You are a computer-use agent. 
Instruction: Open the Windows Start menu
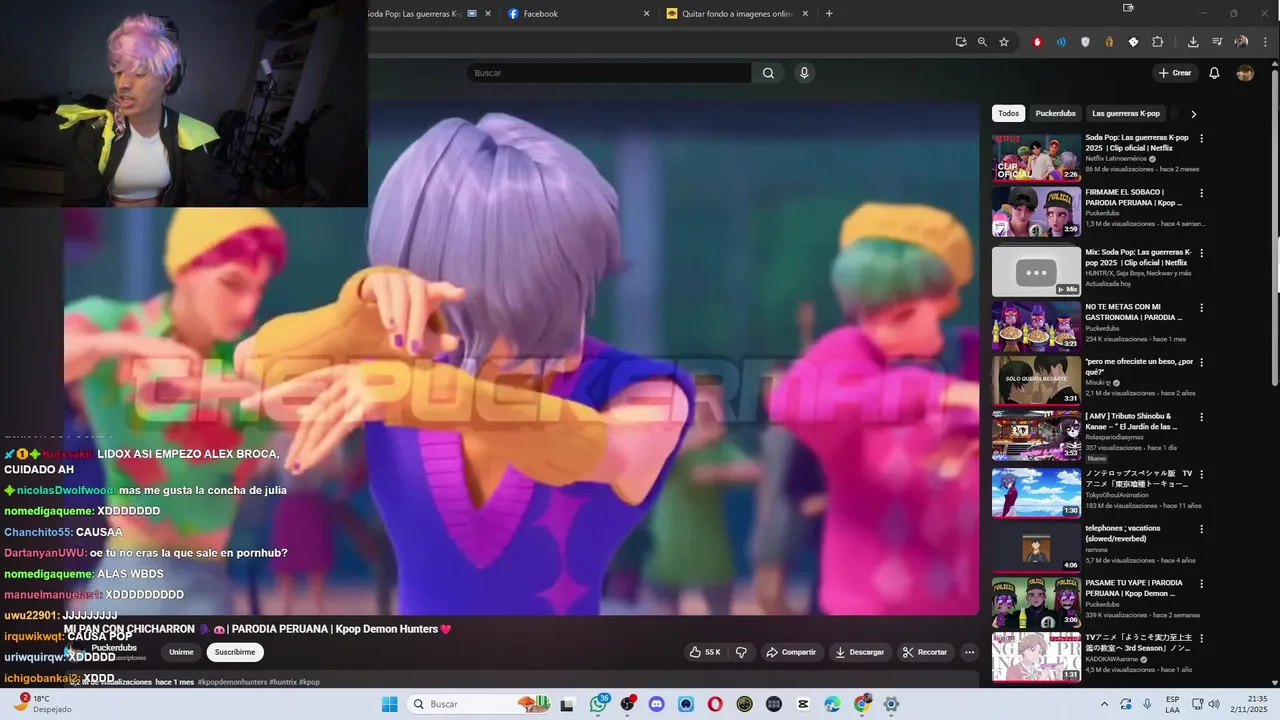(x=389, y=704)
